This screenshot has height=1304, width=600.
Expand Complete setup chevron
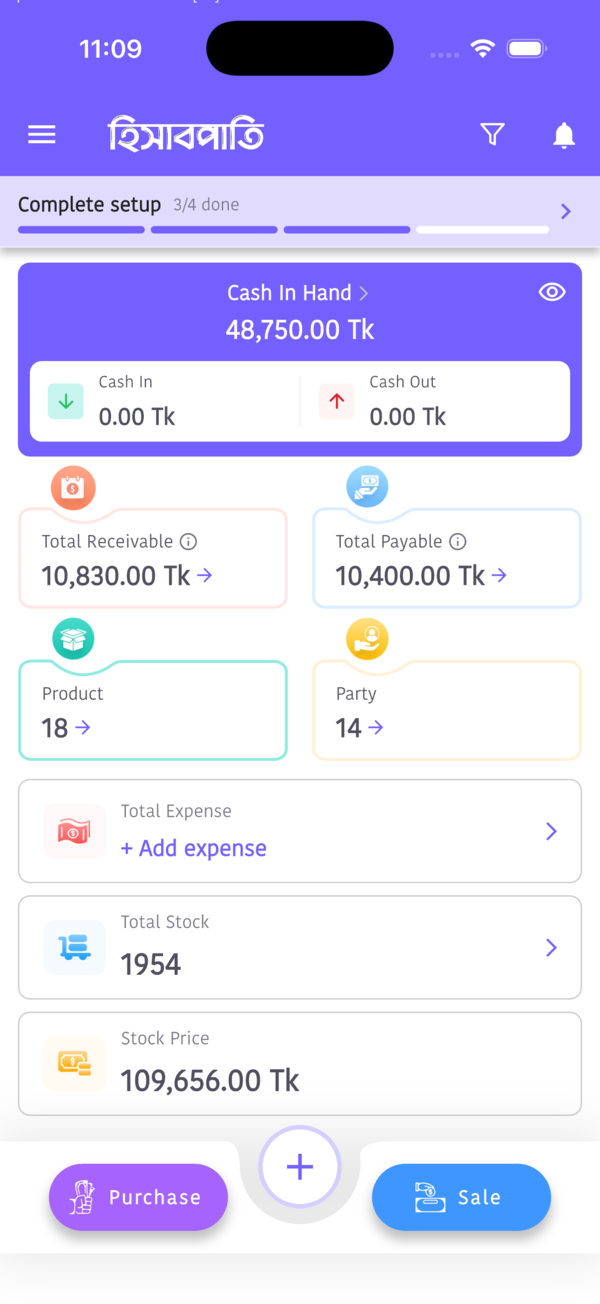(x=565, y=211)
